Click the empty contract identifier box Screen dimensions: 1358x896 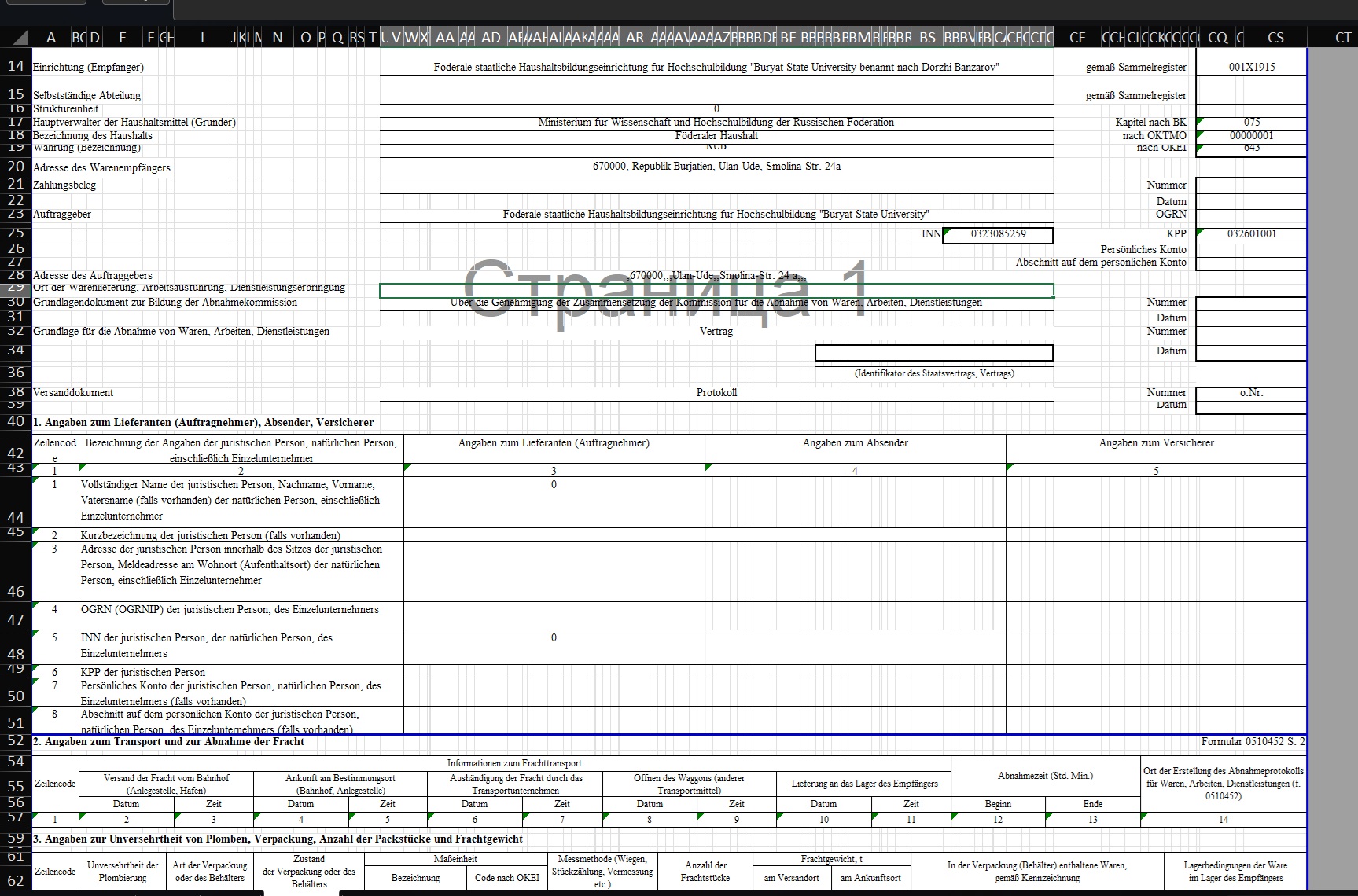934,353
